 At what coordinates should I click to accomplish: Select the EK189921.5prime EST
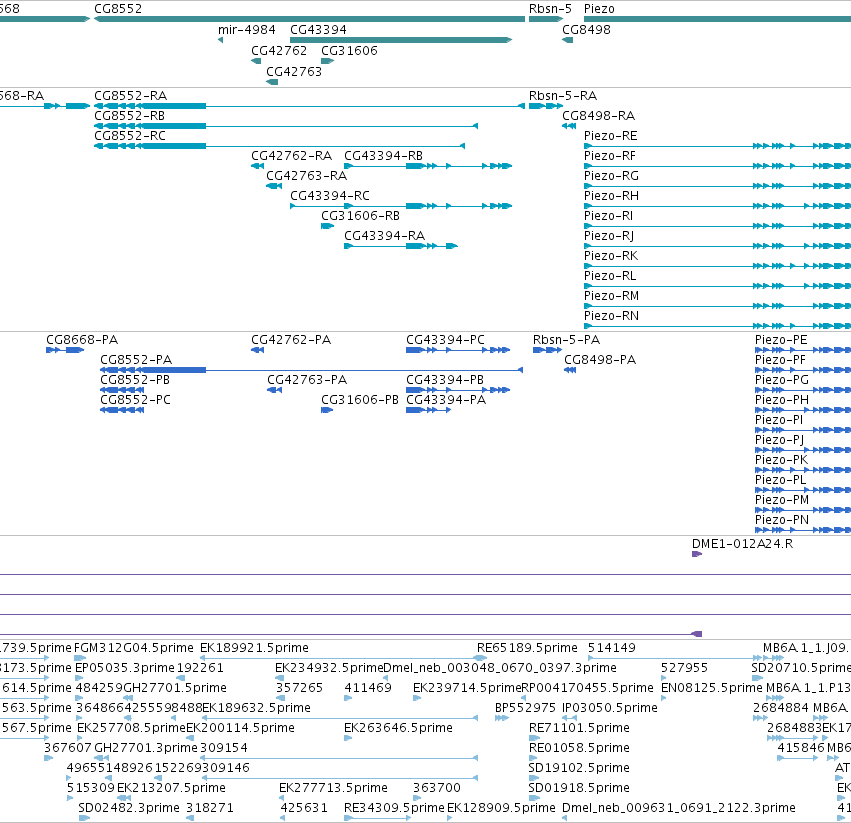[254, 648]
